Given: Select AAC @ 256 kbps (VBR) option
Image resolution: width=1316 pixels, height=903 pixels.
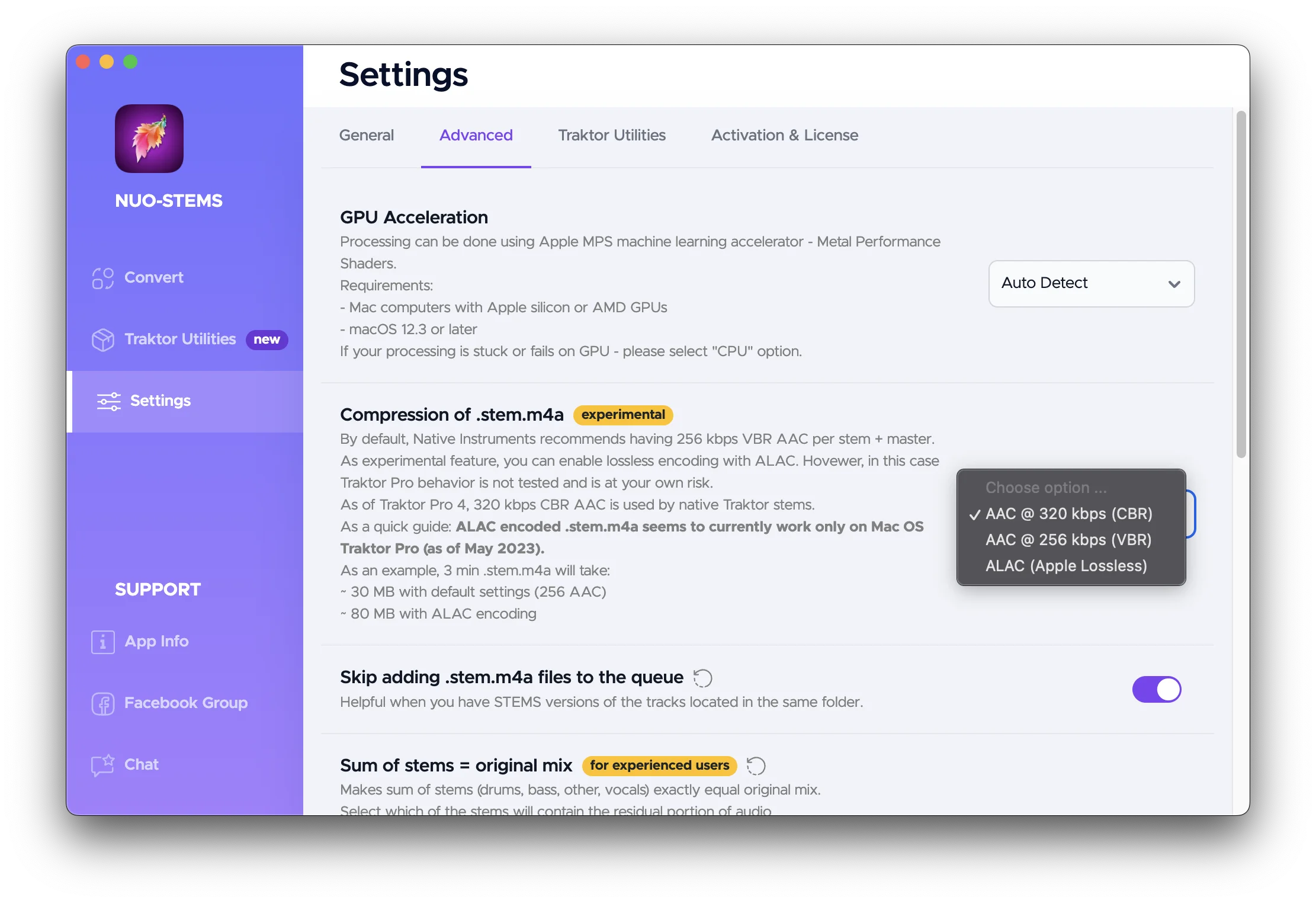Looking at the screenshot, I should coord(1068,540).
